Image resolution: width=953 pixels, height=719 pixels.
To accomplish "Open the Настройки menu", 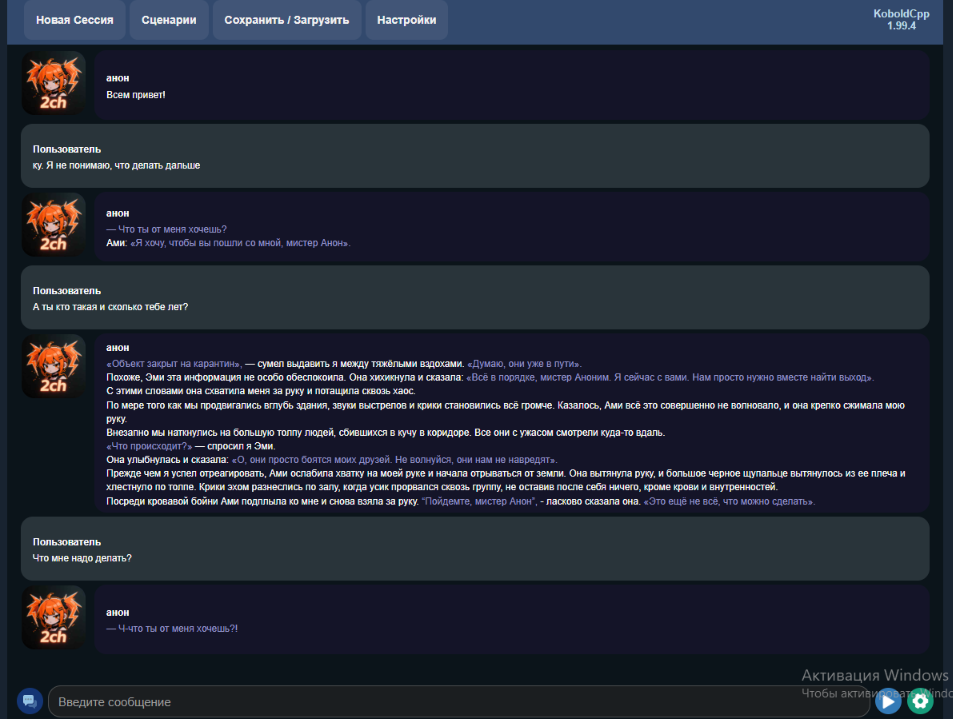I will (x=407, y=20).
